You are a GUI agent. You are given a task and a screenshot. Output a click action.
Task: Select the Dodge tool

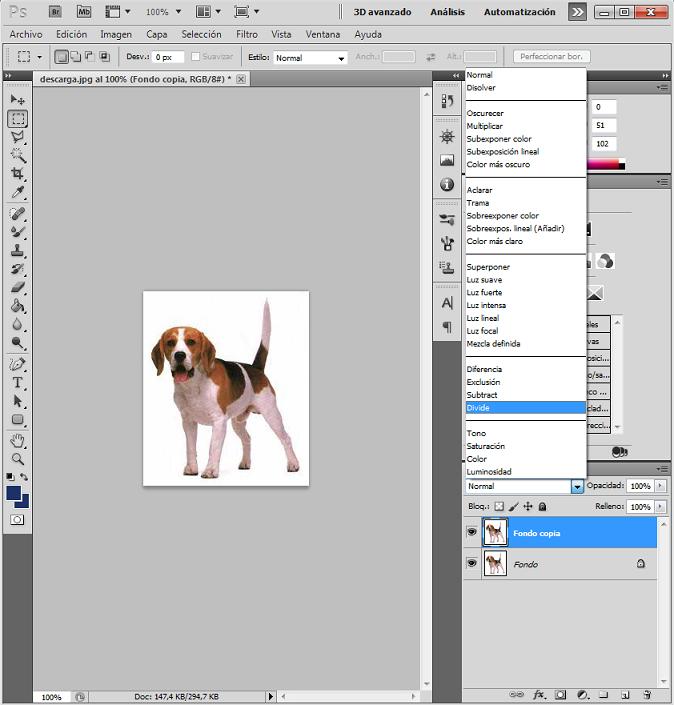tap(18, 343)
